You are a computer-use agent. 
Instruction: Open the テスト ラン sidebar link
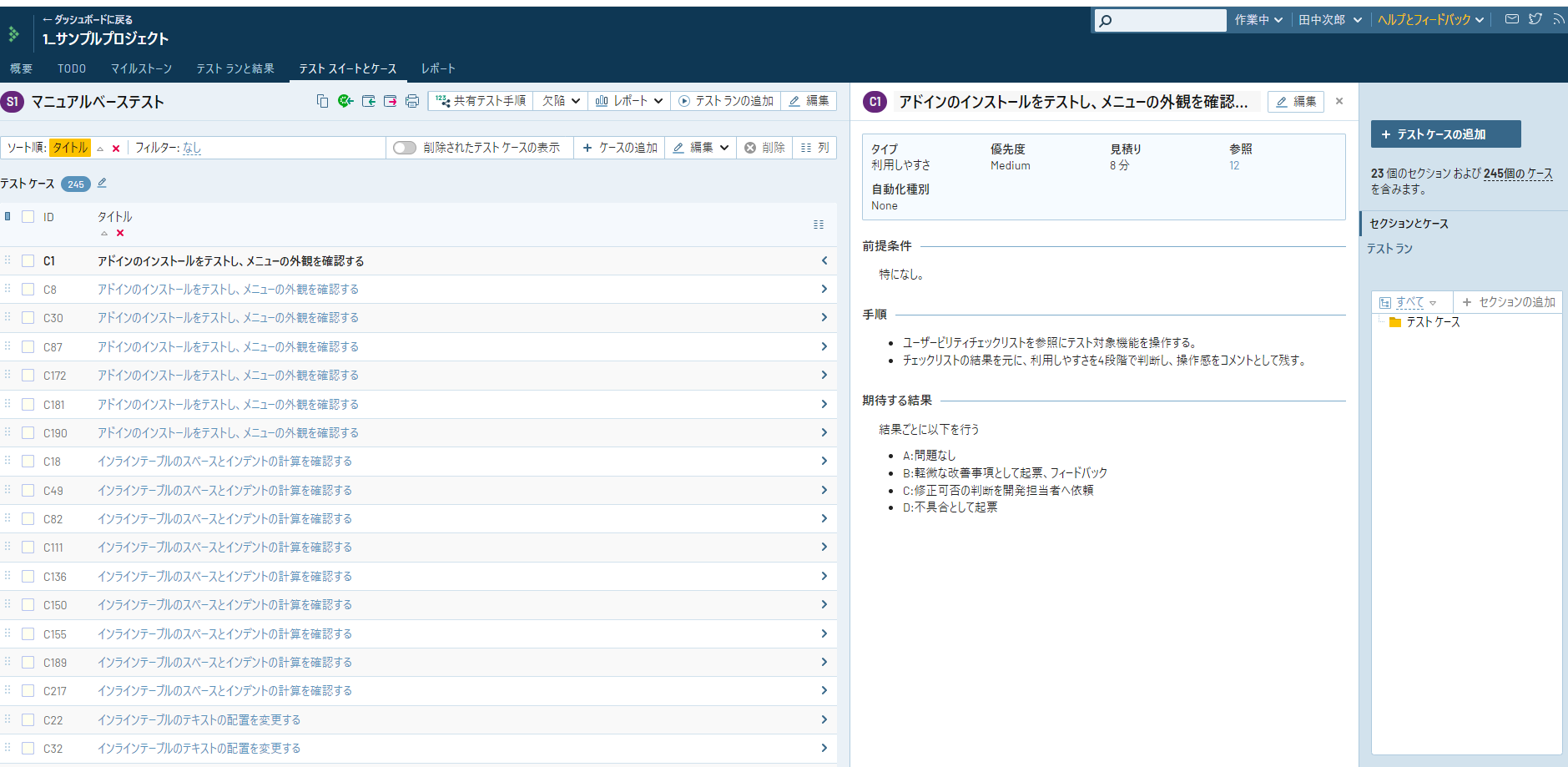click(x=1389, y=249)
